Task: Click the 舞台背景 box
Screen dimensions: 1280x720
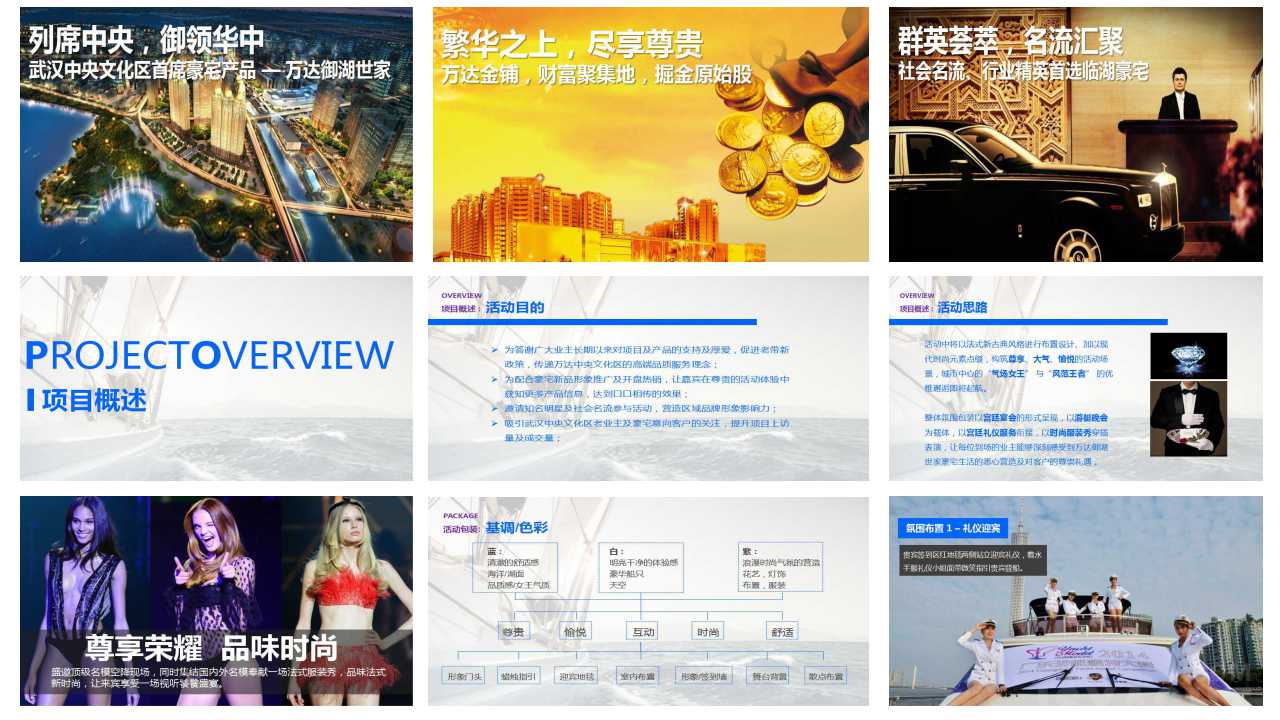Action: tap(769, 676)
